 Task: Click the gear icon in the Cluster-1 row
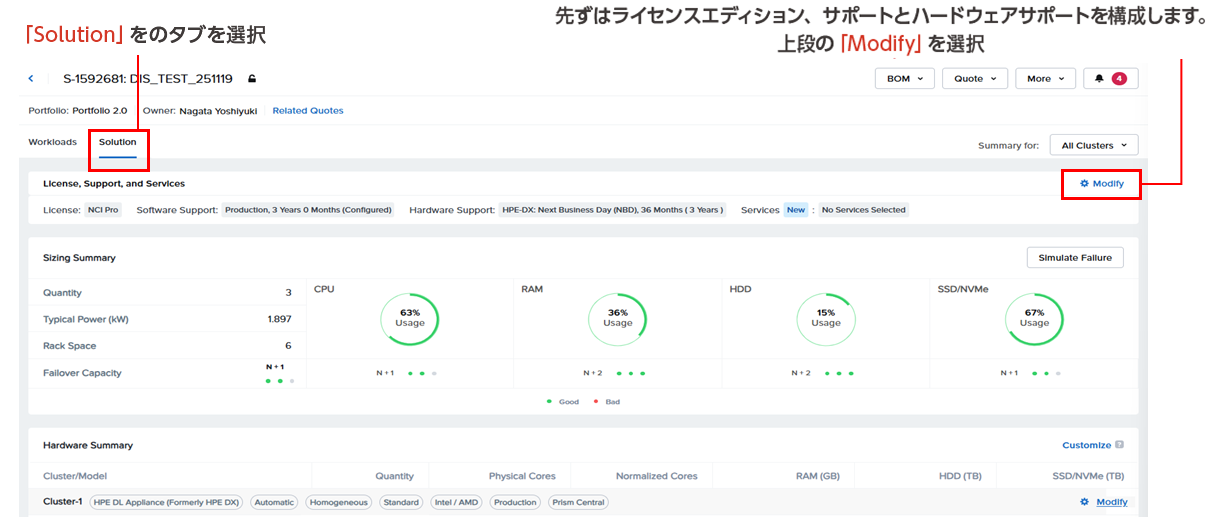1084,502
